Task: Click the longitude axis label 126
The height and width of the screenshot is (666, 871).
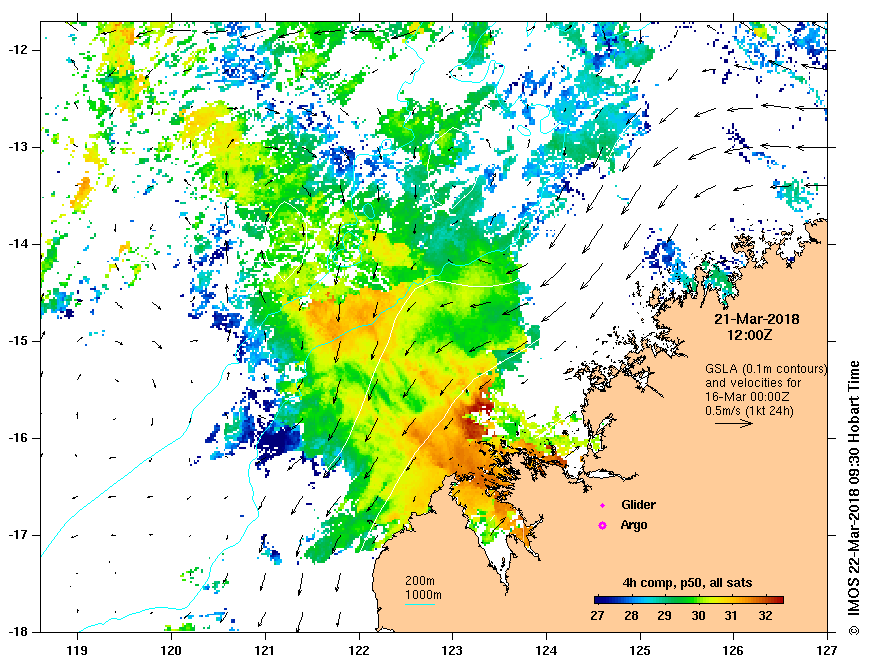Action: tap(734, 650)
